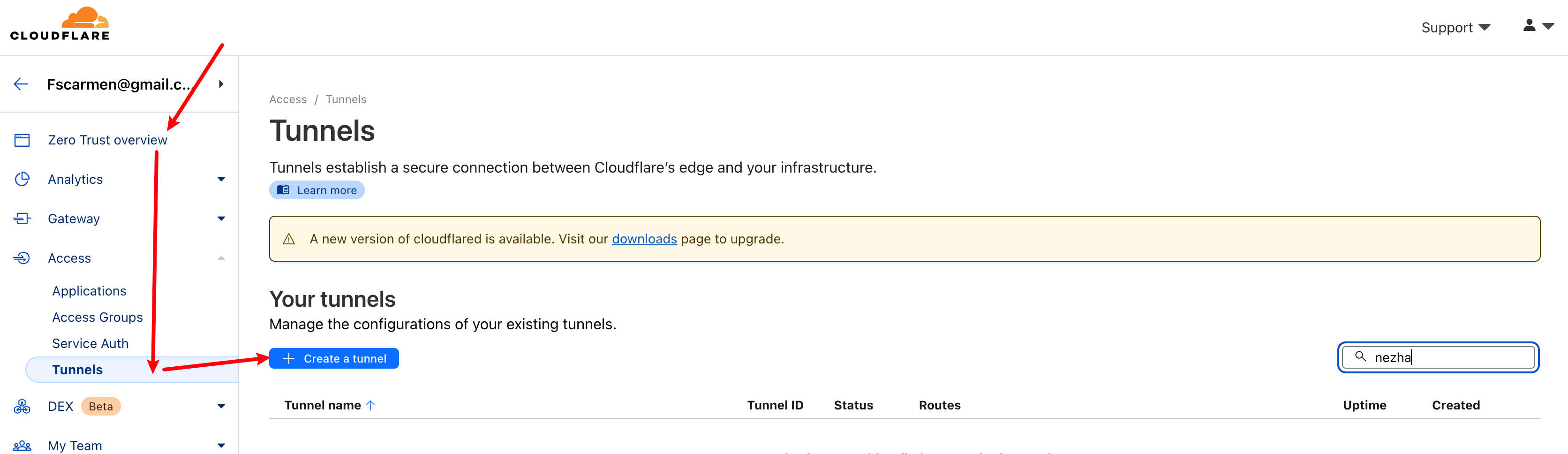
Task: Open Applications under Access
Action: point(90,291)
